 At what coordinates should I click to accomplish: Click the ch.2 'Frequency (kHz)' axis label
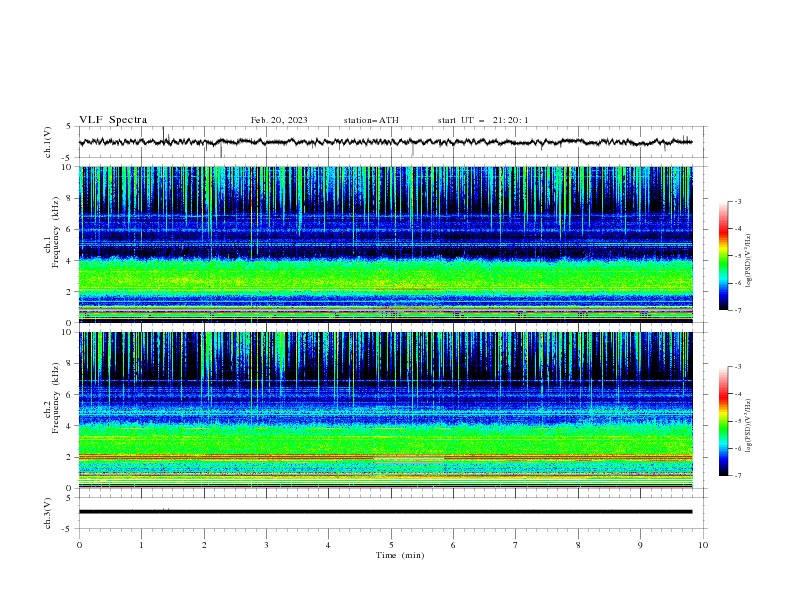[x=56, y=397]
